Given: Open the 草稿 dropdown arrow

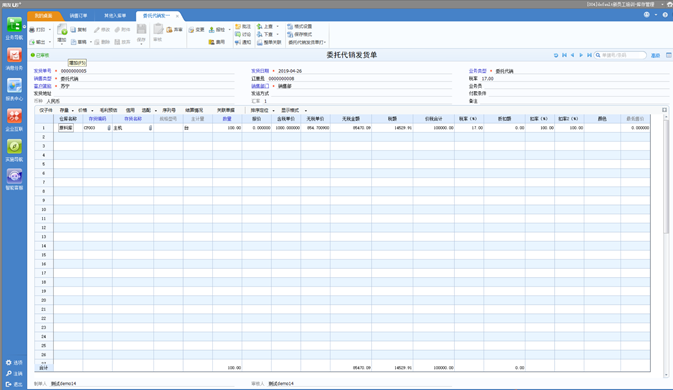Looking at the screenshot, I should click(x=91, y=42).
